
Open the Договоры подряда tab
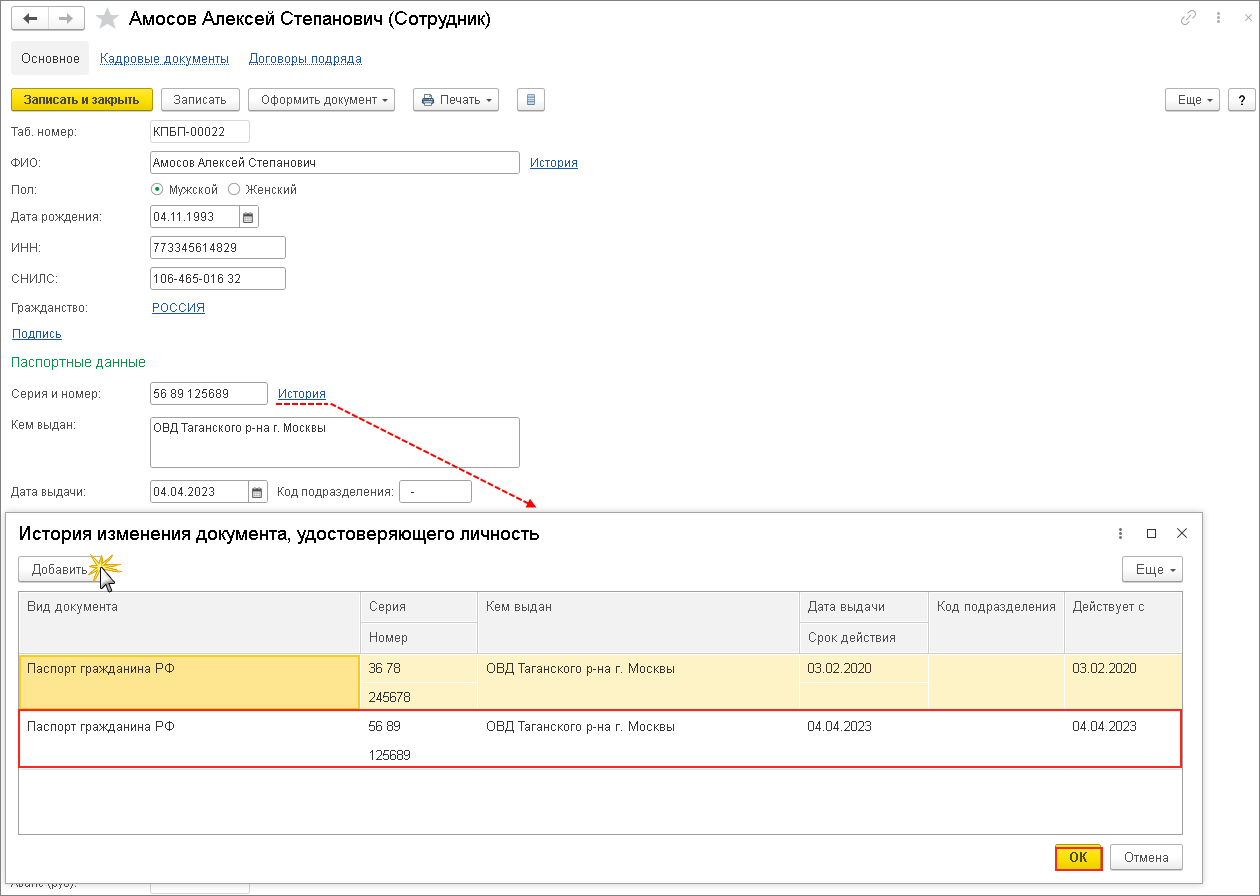305,59
